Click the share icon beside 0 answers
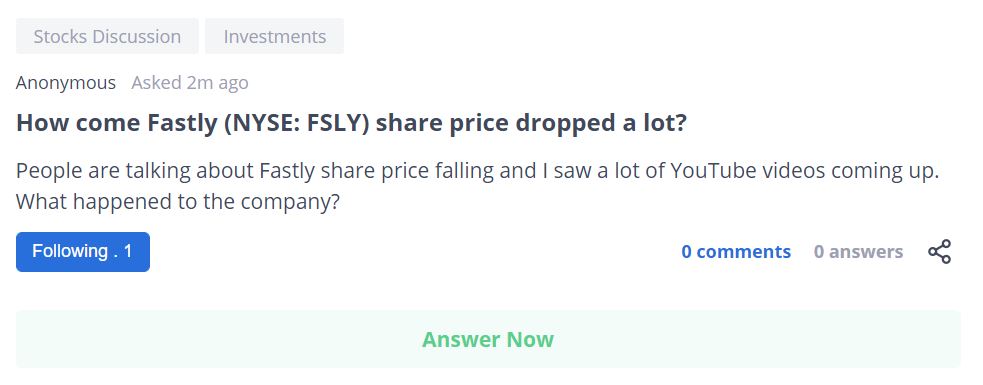Image resolution: width=983 pixels, height=385 pixels. pyautogui.click(x=939, y=251)
